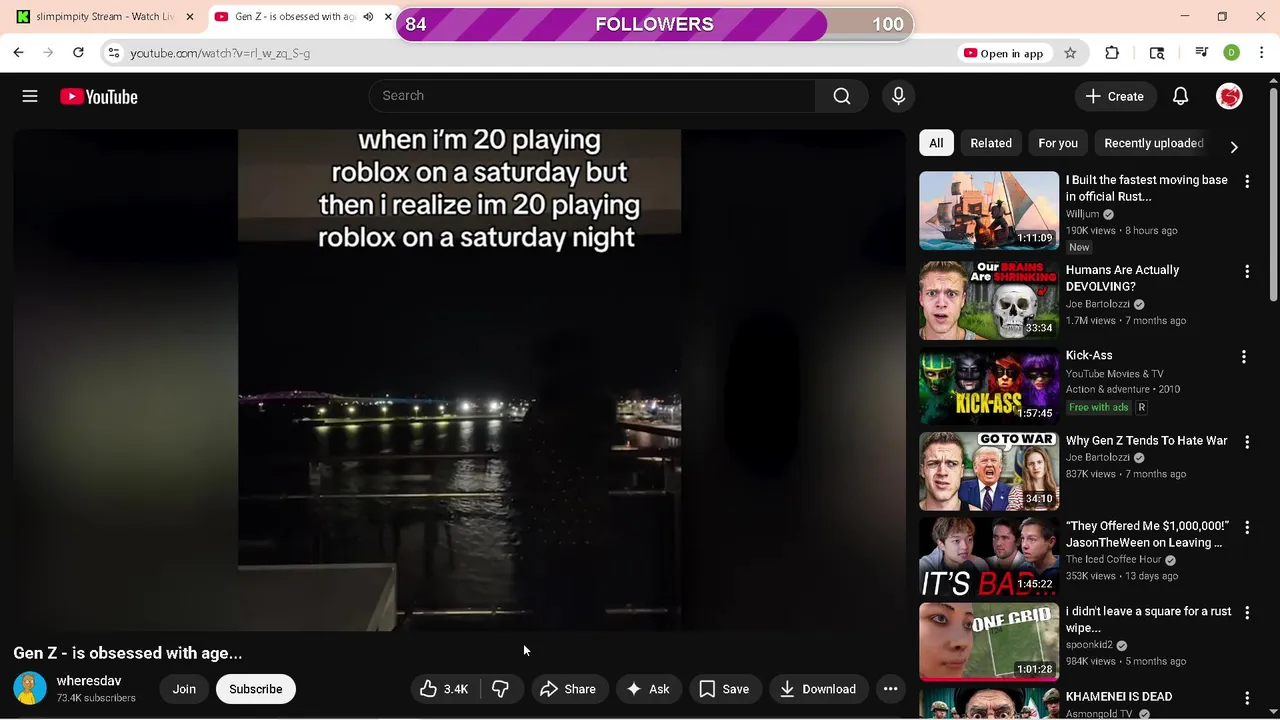Image resolution: width=1280 pixels, height=720 pixels.
Task: Reload the page
Action: (78, 53)
